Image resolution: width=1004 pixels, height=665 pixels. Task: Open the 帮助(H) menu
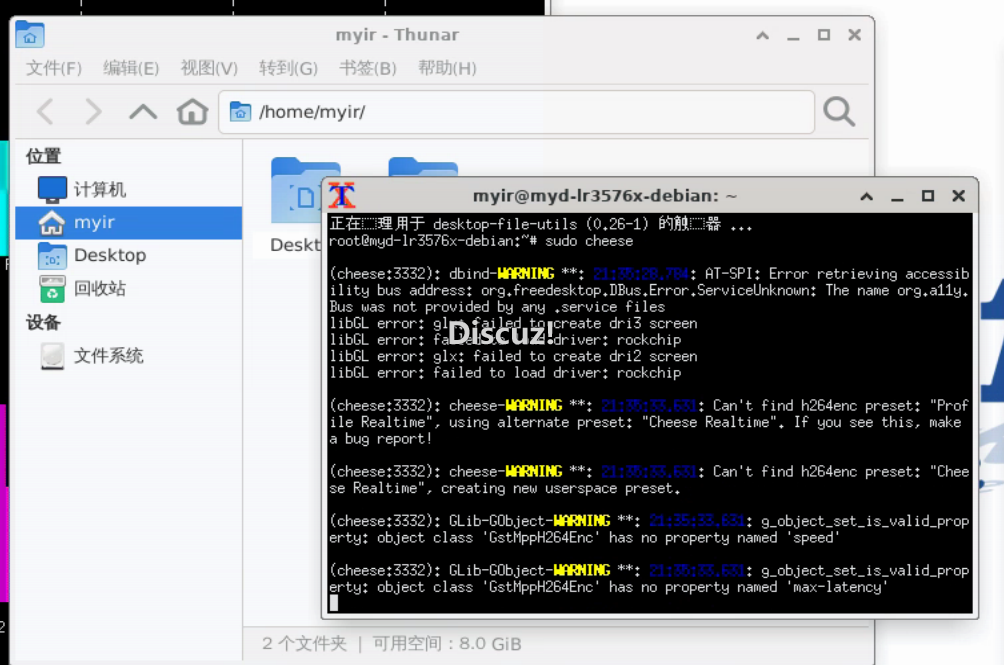tap(447, 68)
